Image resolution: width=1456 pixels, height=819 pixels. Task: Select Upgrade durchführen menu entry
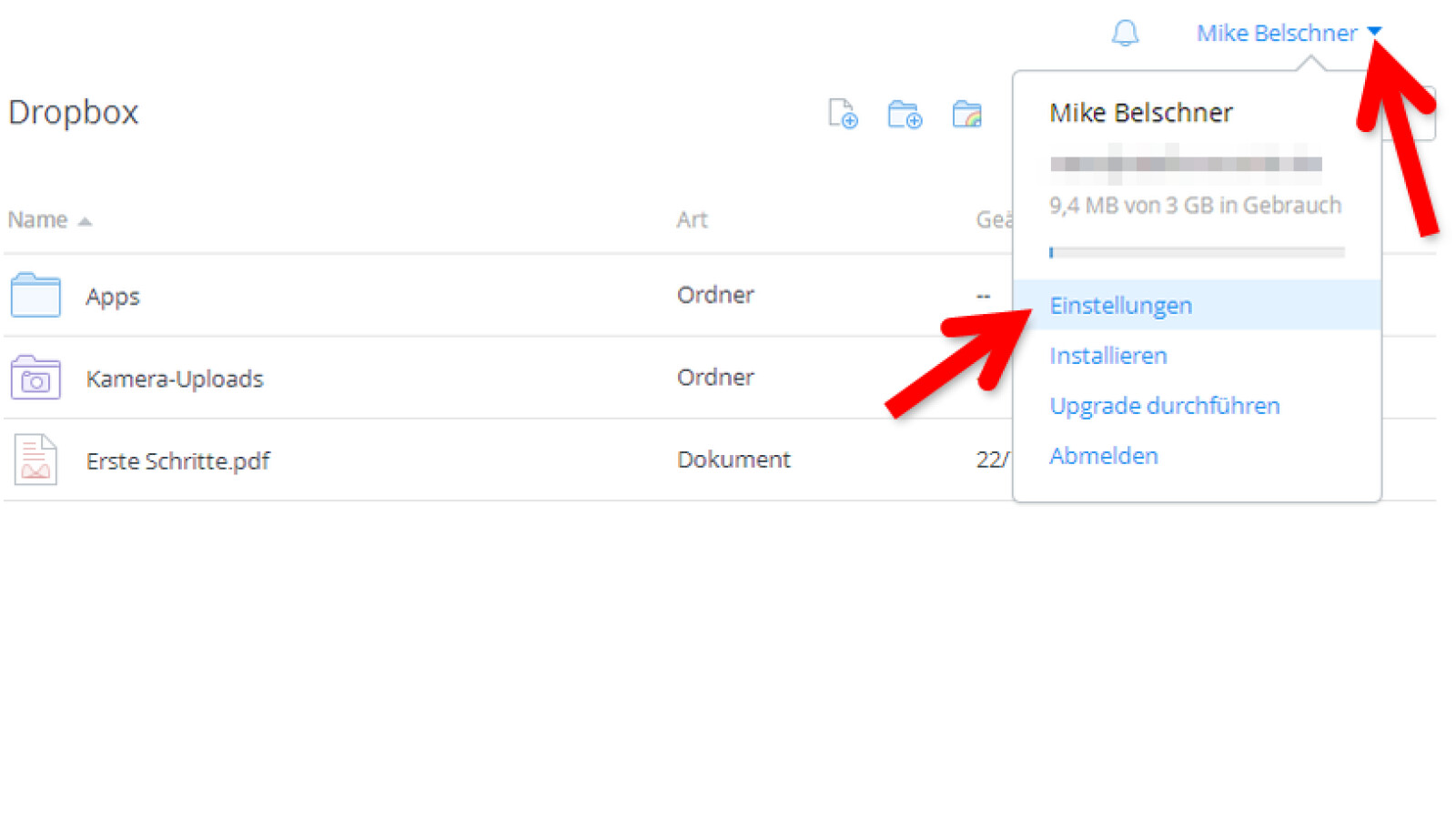pyautogui.click(x=1164, y=405)
